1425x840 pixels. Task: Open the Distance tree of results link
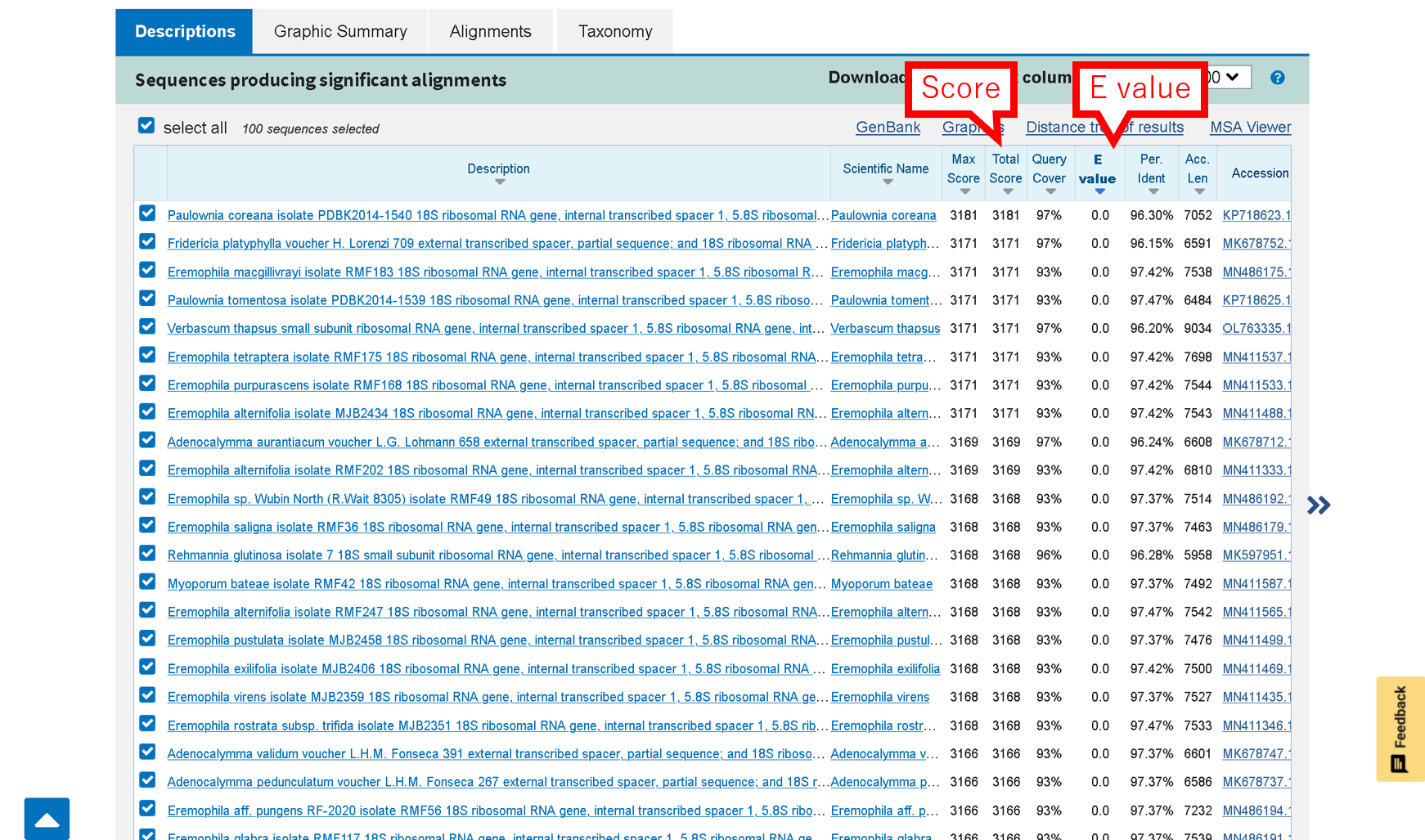[1104, 127]
